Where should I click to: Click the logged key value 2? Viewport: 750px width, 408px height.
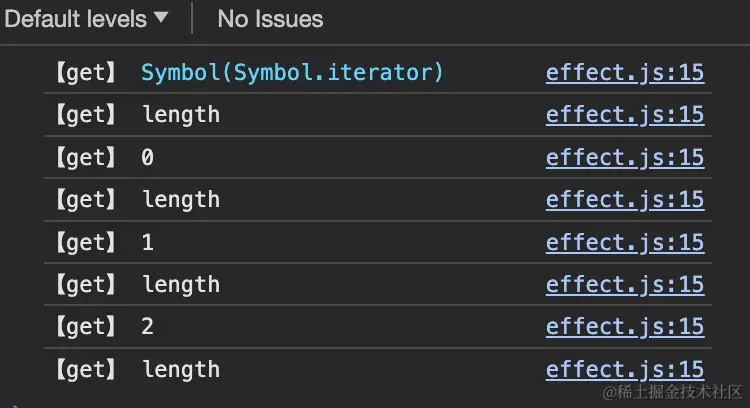point(148,327)
